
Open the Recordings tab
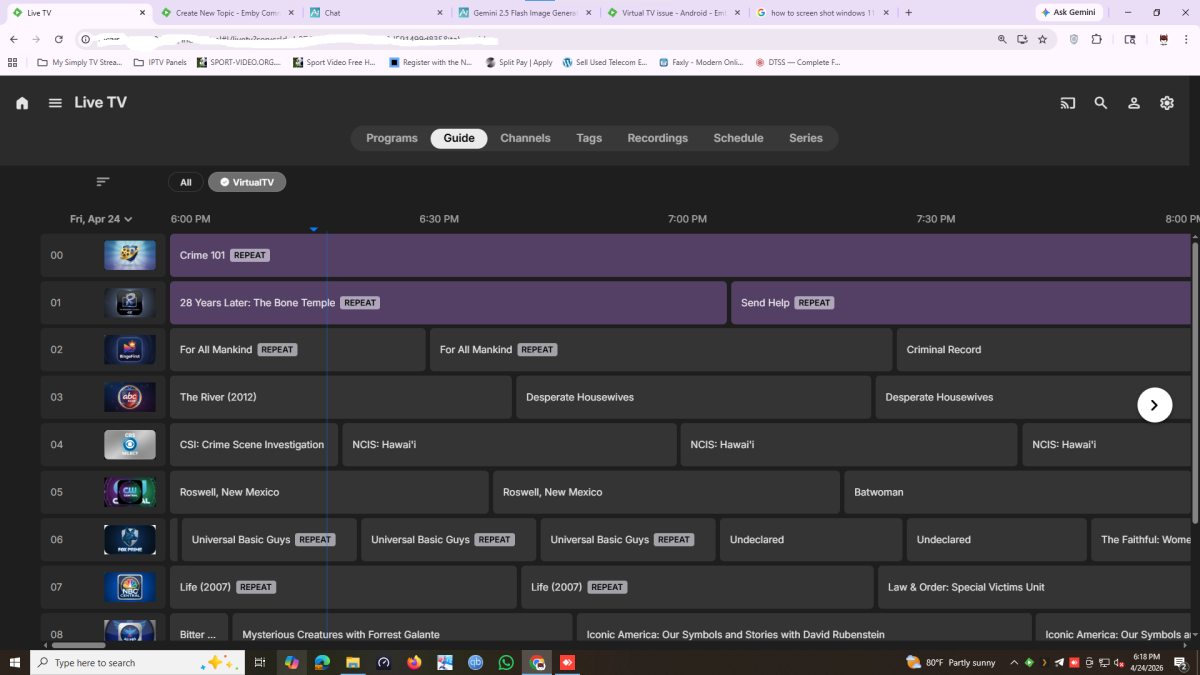click(658, 138)
